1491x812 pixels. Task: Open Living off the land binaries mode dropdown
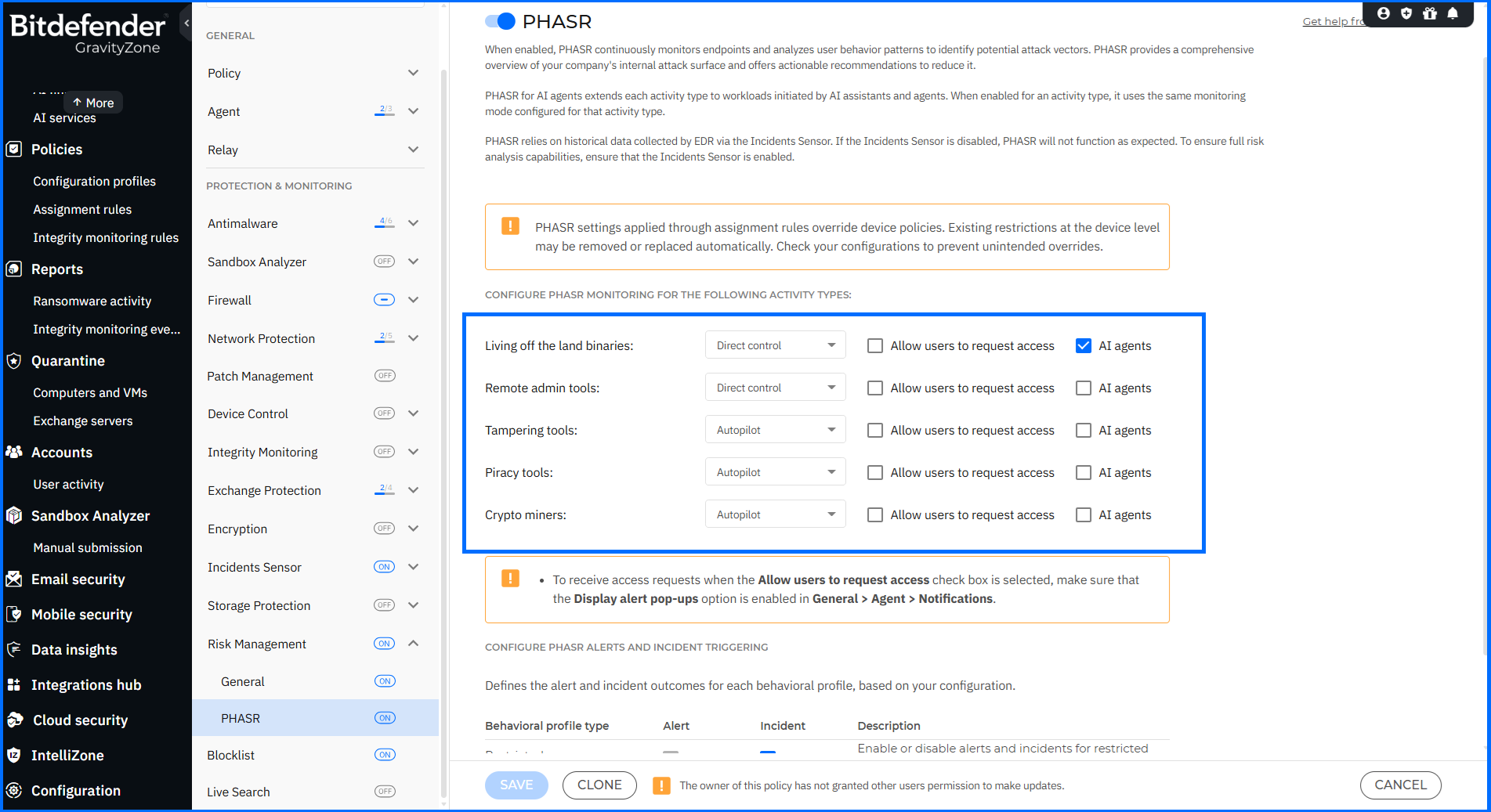(x=775, y=345)
